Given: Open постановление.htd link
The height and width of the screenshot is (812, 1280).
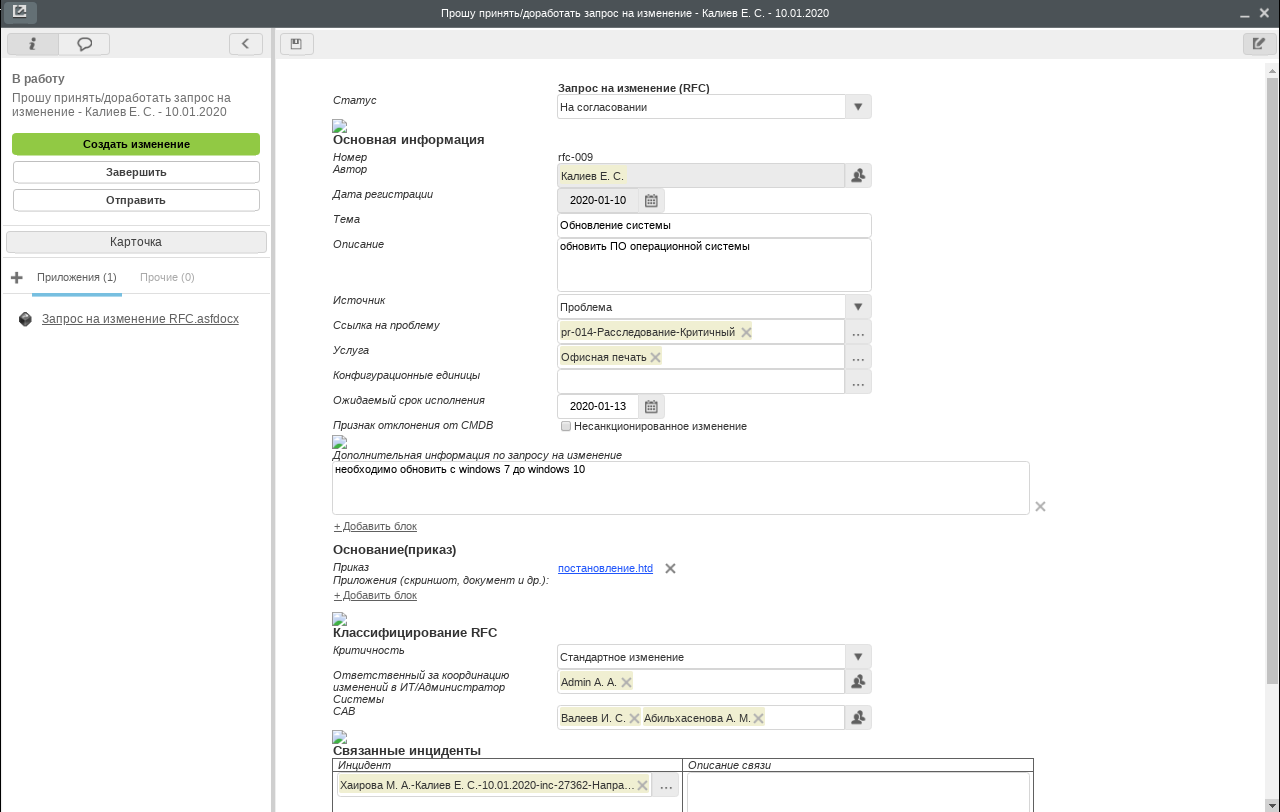Looking at the screenshot, I should [x=605, y=568].
